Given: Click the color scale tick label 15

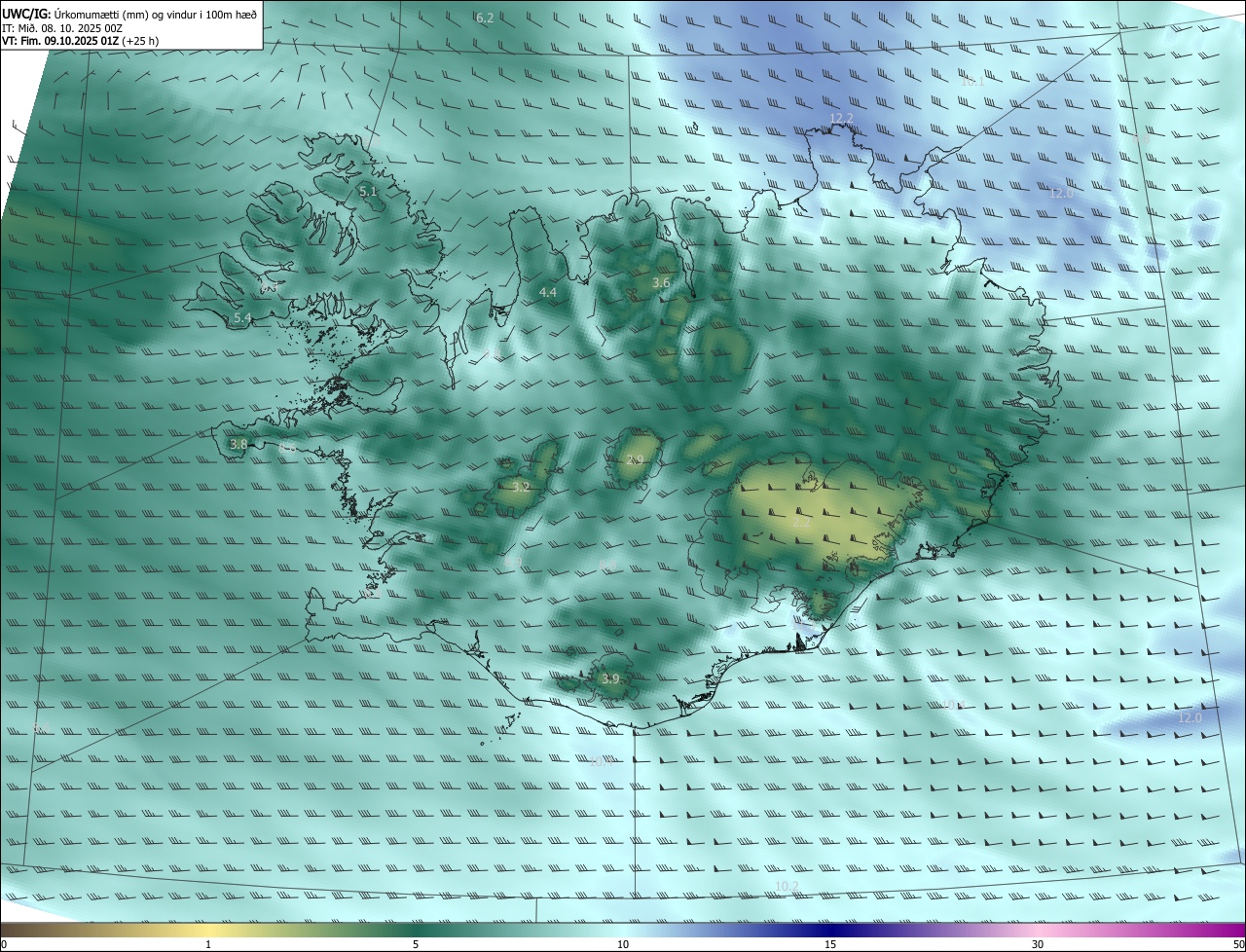Looking at the screenshot, I should tap(830, 944).
